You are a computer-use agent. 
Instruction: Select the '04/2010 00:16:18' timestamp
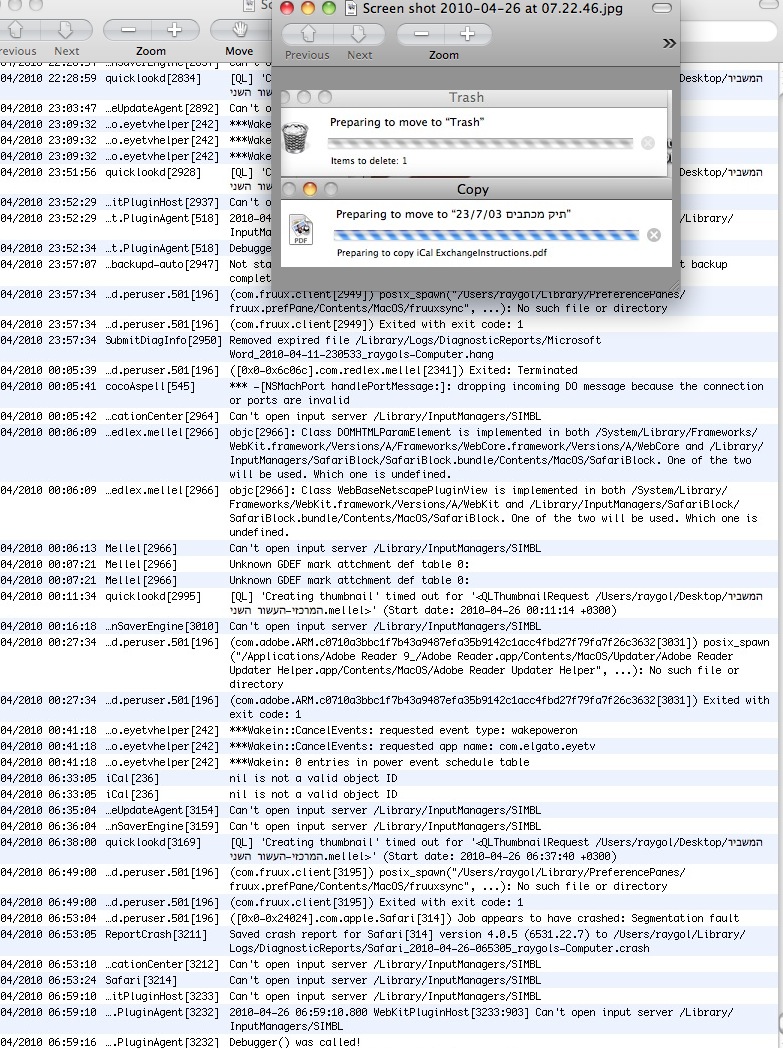48,626
